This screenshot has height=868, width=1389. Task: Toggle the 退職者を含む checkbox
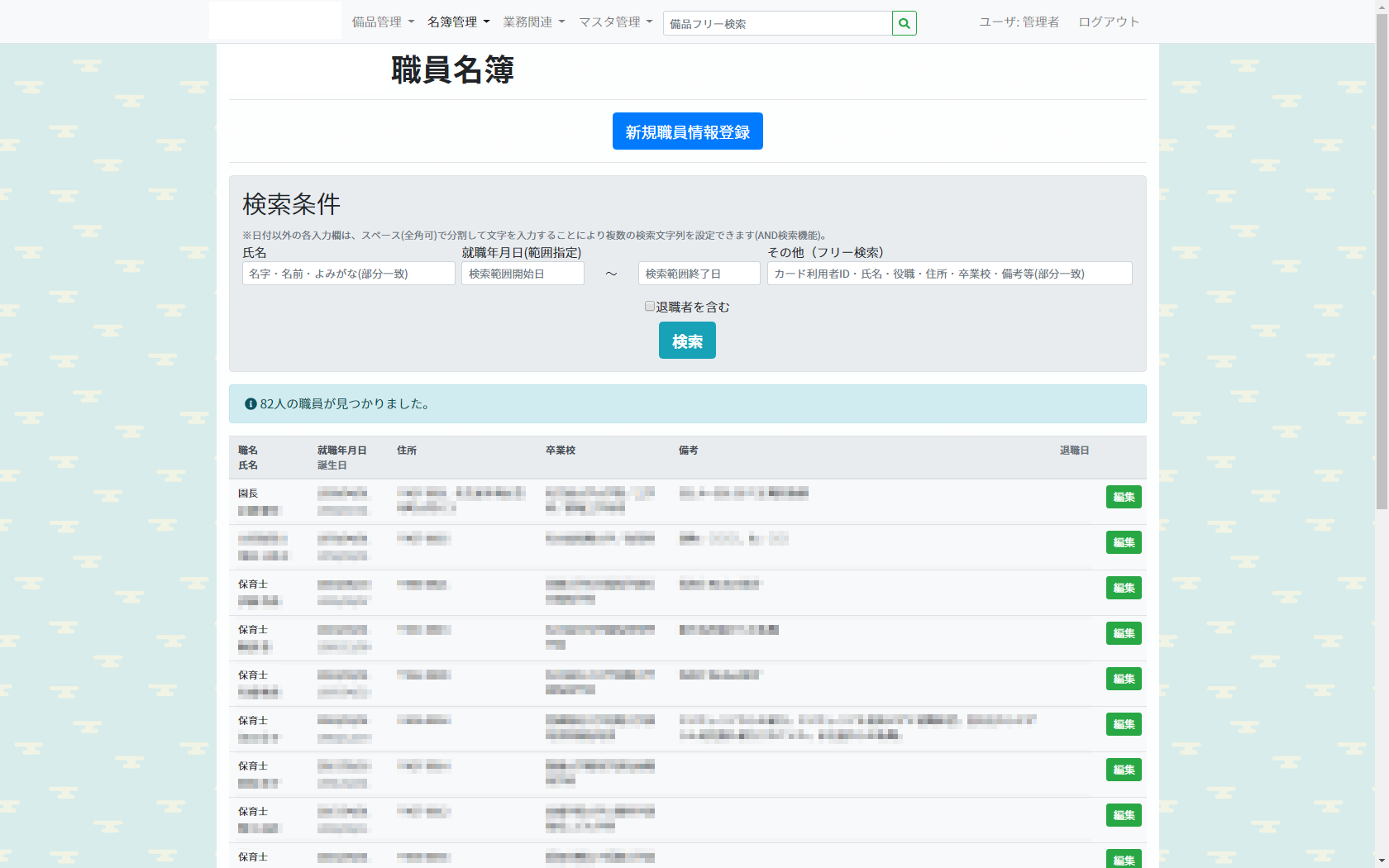(650, 307)
